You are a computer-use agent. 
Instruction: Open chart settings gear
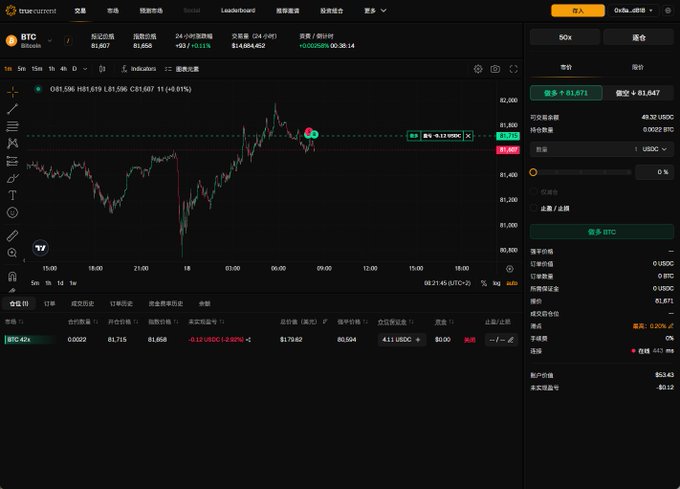tap(478, 69)
